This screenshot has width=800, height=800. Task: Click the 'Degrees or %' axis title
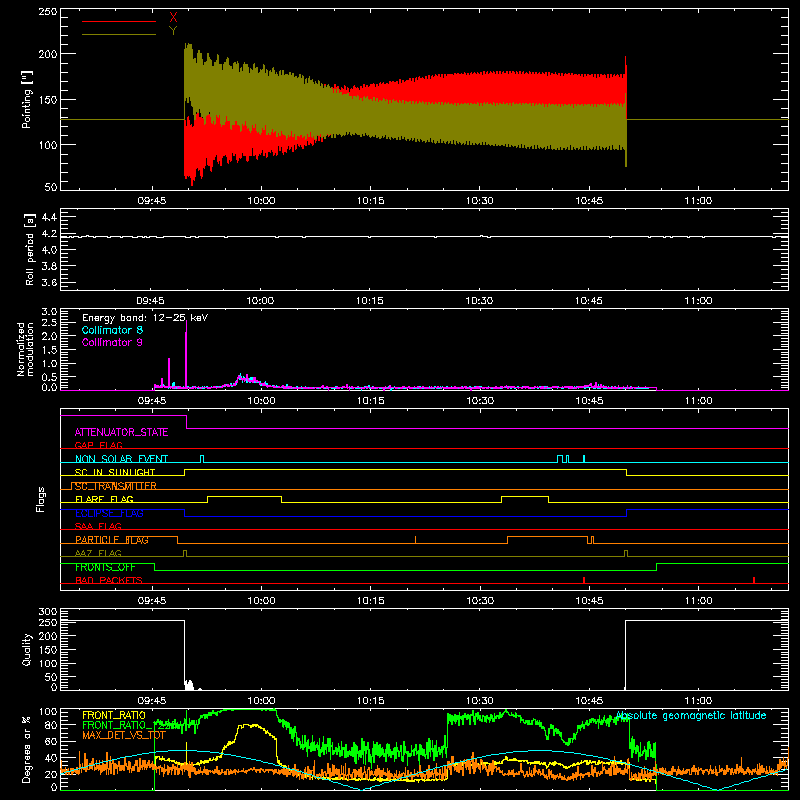[27, 749]
